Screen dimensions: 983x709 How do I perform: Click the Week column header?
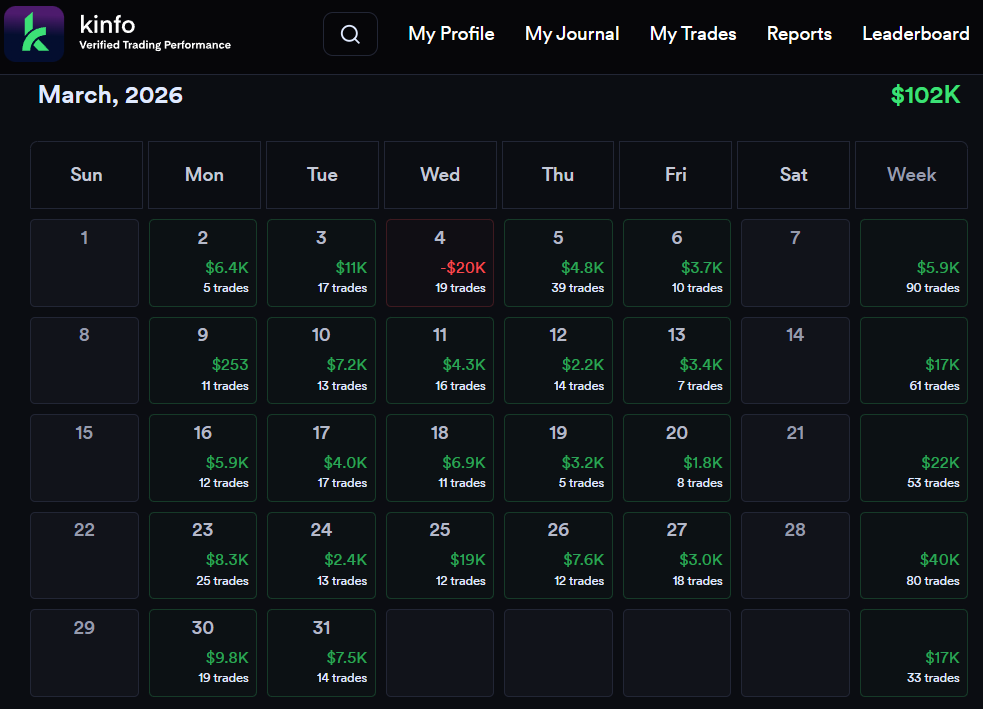(x=912, y=175)
